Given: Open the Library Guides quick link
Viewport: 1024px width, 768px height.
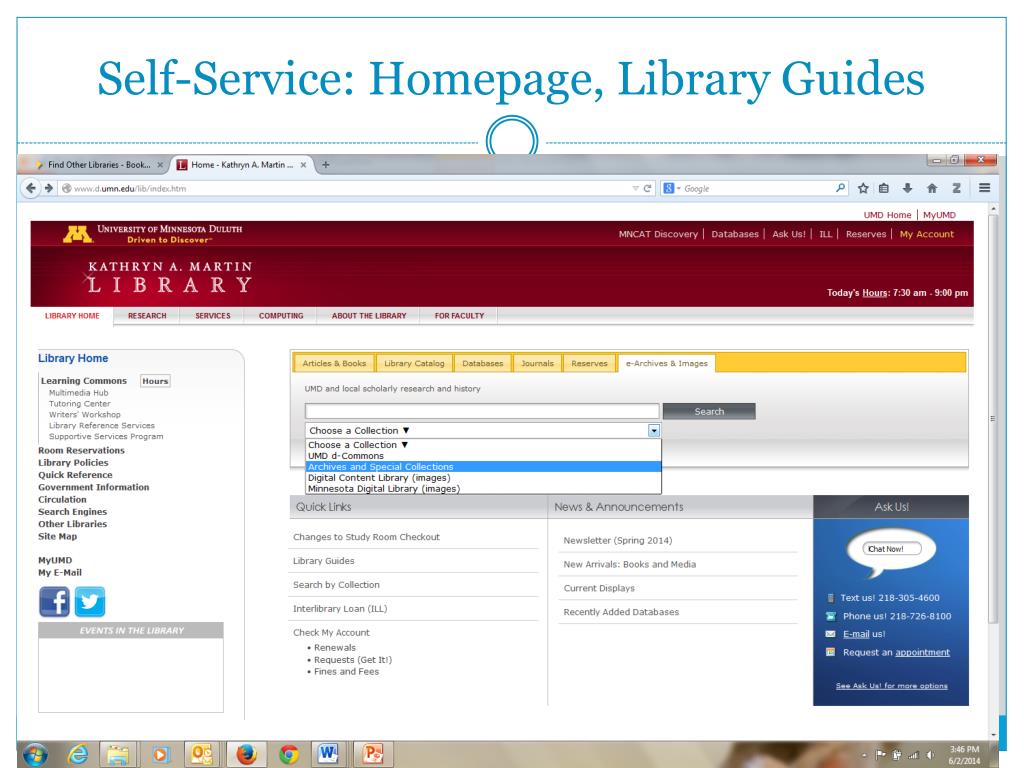Looking at the screenshot, I should (x=323, y=561).
